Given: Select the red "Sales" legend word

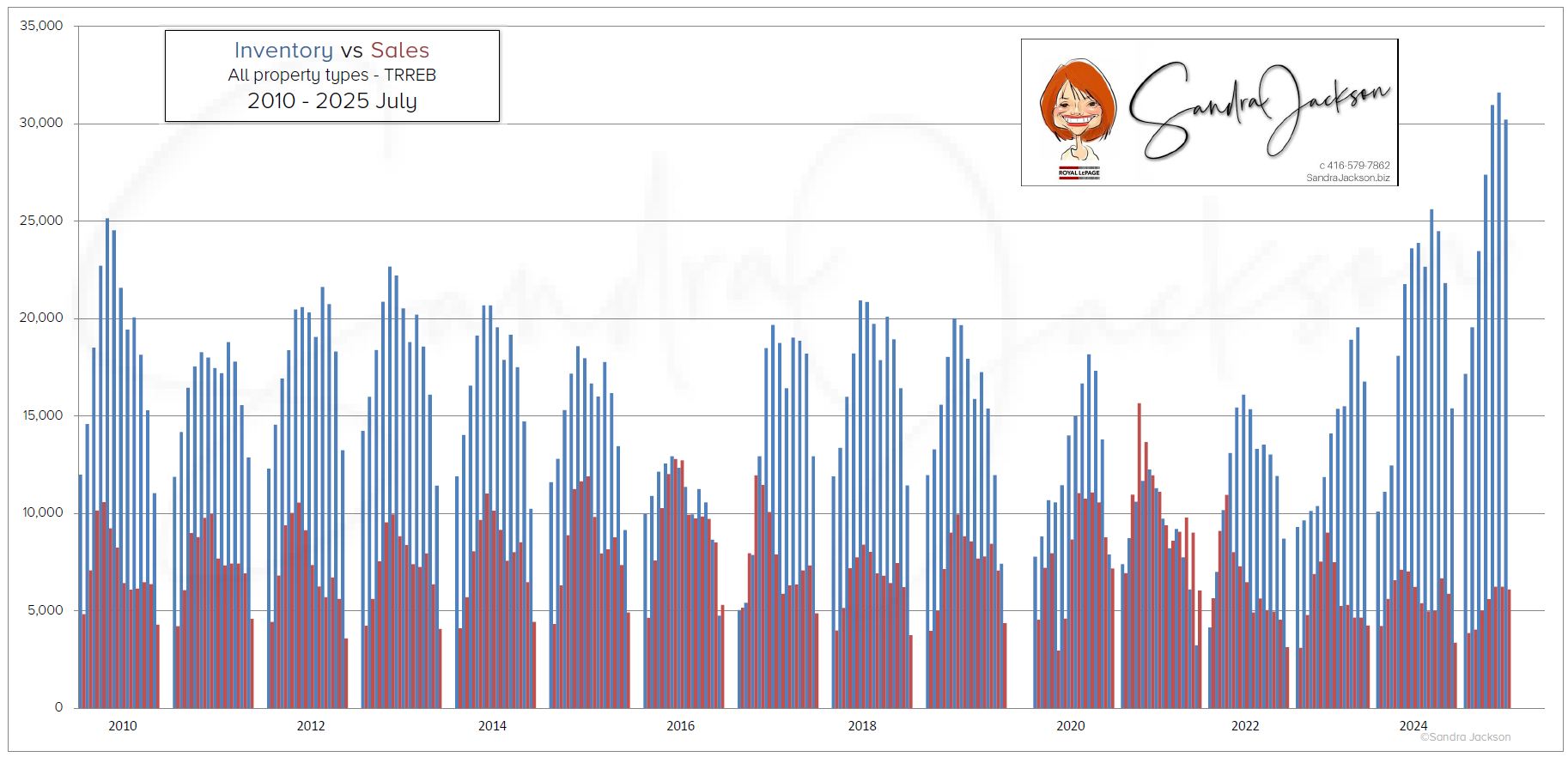Looking at the screenshot, I should coord(399,51).
